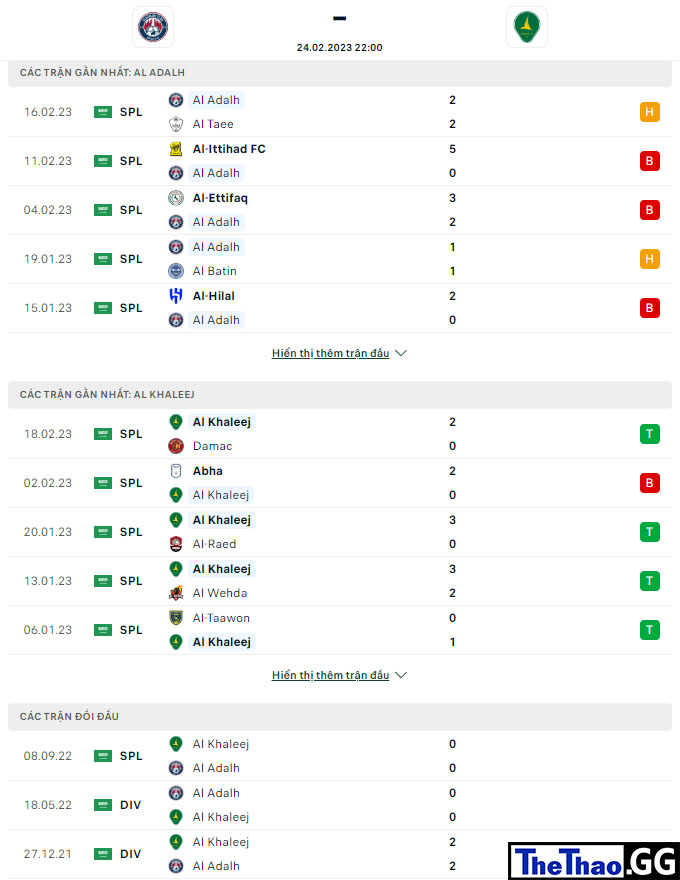The width and height of the screenshot is (680, 880).
Task: Click the Al Wehda team logo
Action: [176, 593]
